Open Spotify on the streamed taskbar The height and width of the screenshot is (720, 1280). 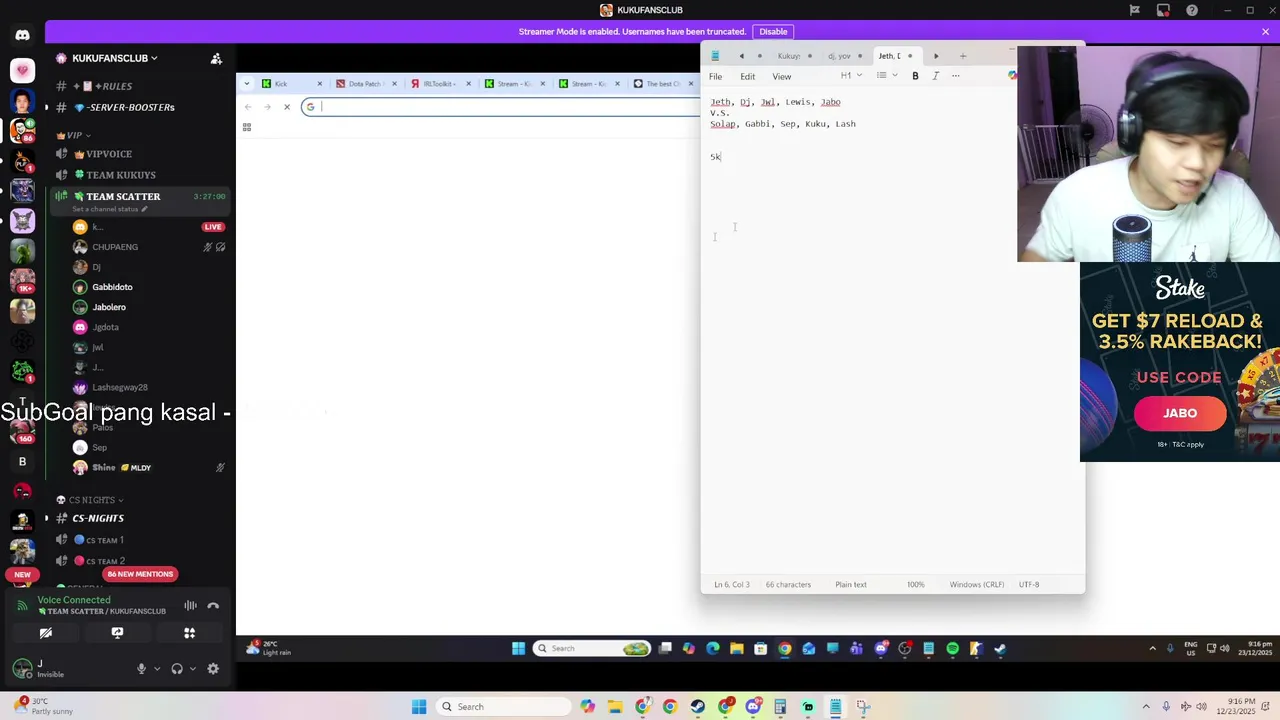[x=952, y=648]
